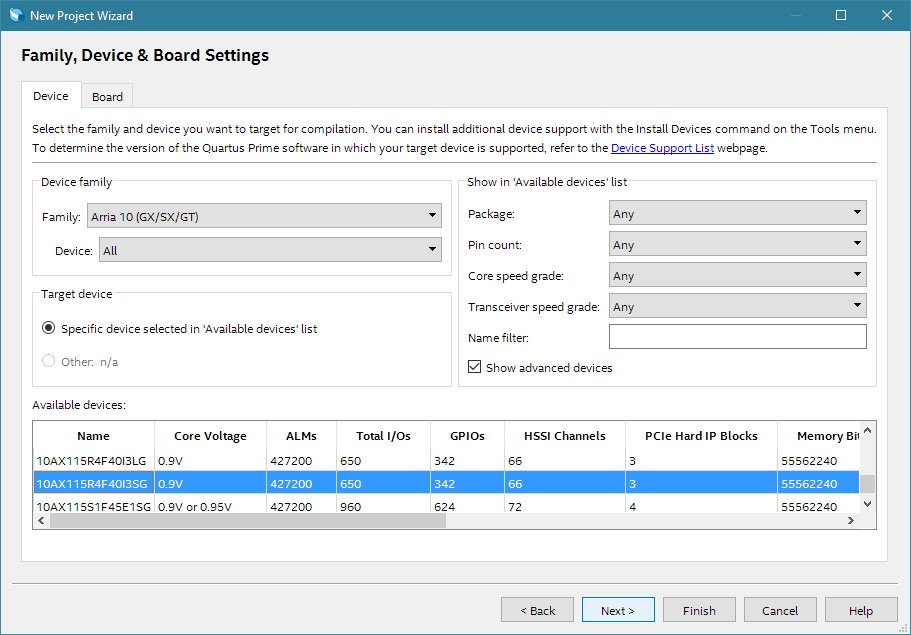Screen dimensions: 911x635
Task: Open the Device Support List link
Action: (662, 147)
